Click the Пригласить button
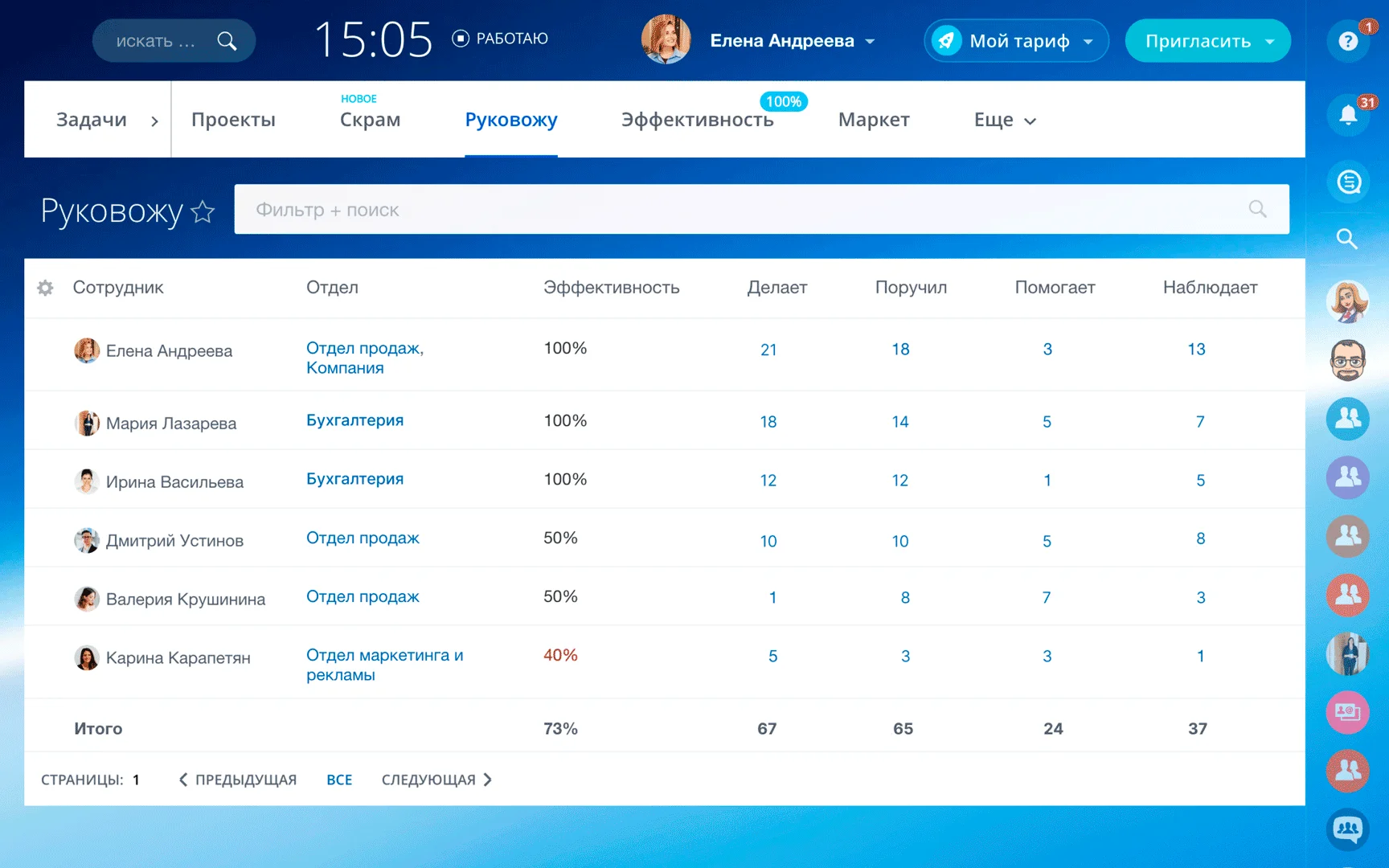Screen dimensions: 1389x868 pyautogui.click(x=1198, y=40)
